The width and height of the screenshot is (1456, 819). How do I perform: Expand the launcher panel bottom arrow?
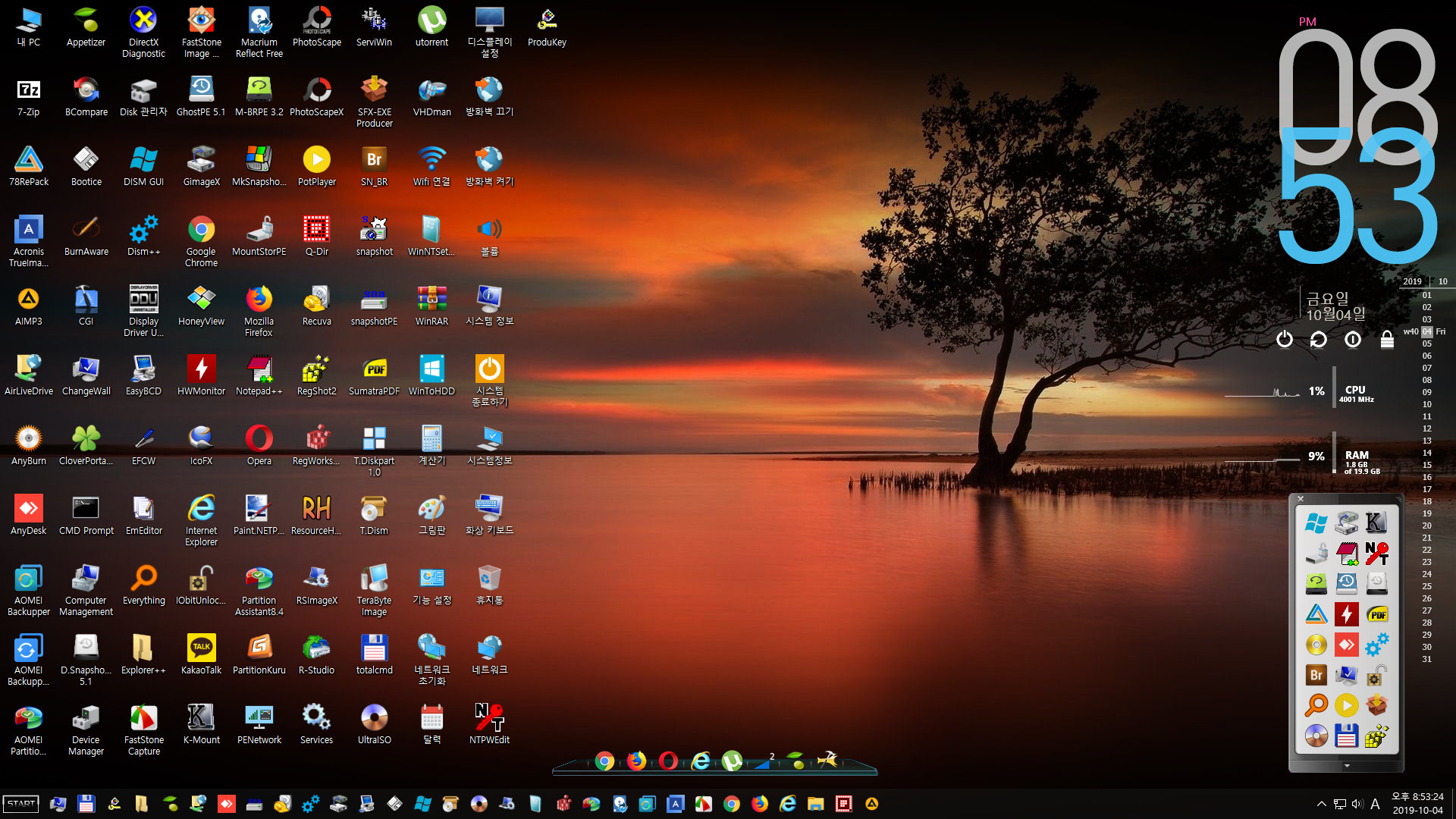tap(1347, 766)
